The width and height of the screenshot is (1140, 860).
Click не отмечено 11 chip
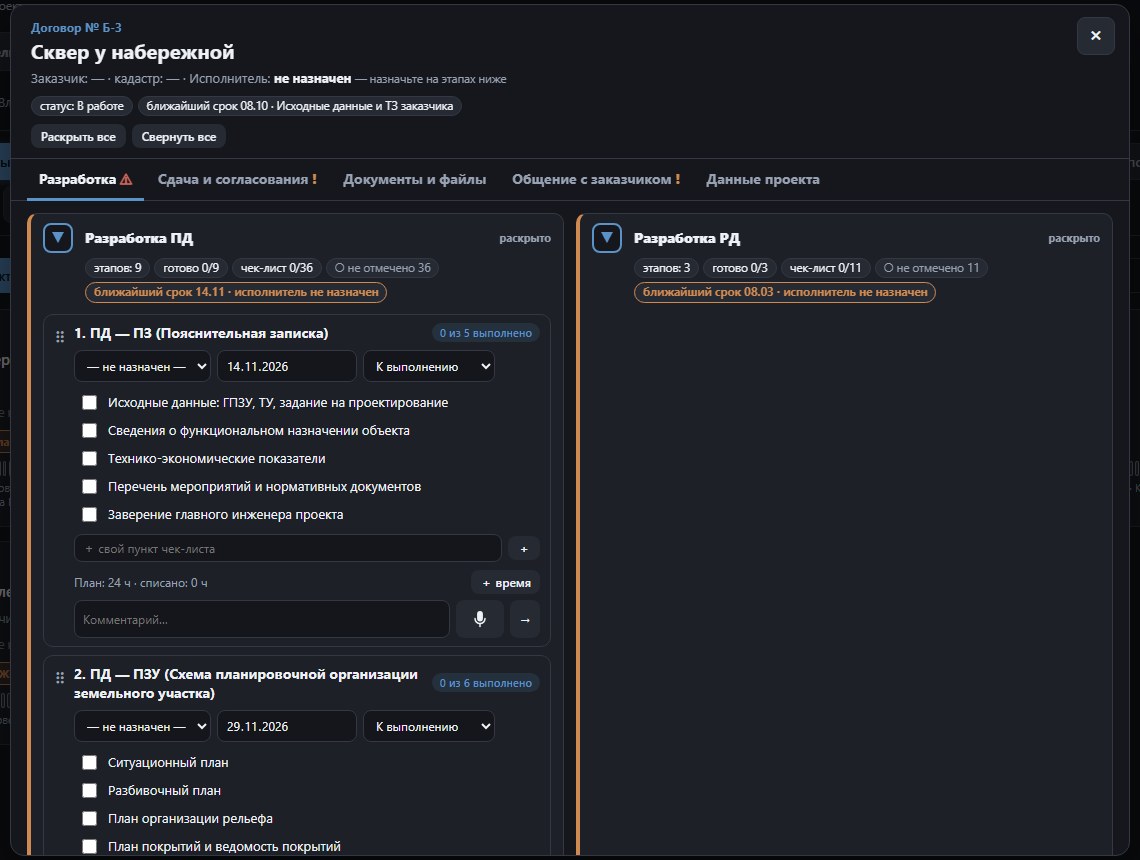pos(931,268)
